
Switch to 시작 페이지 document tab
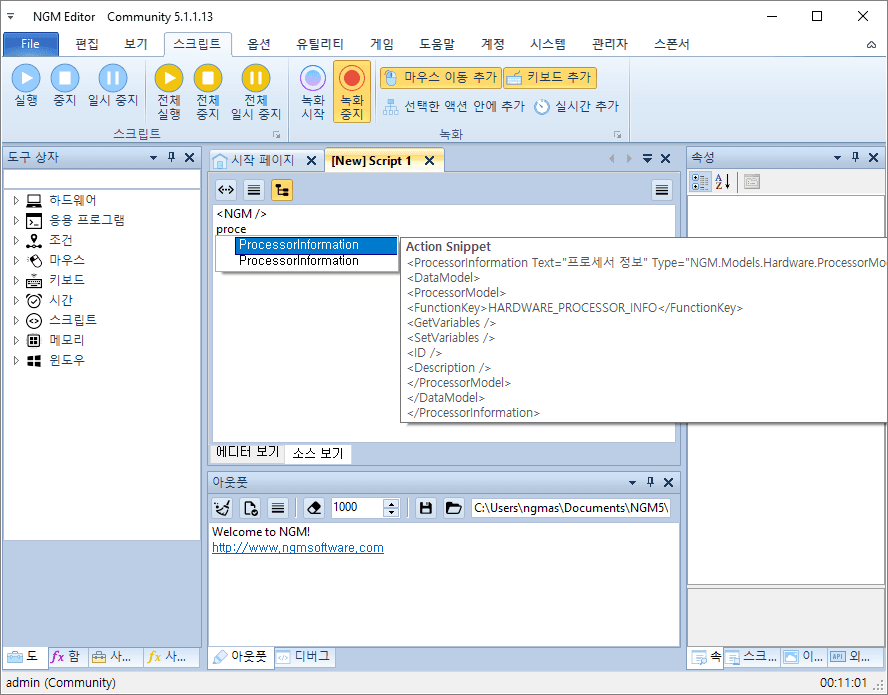pos(263,160)
